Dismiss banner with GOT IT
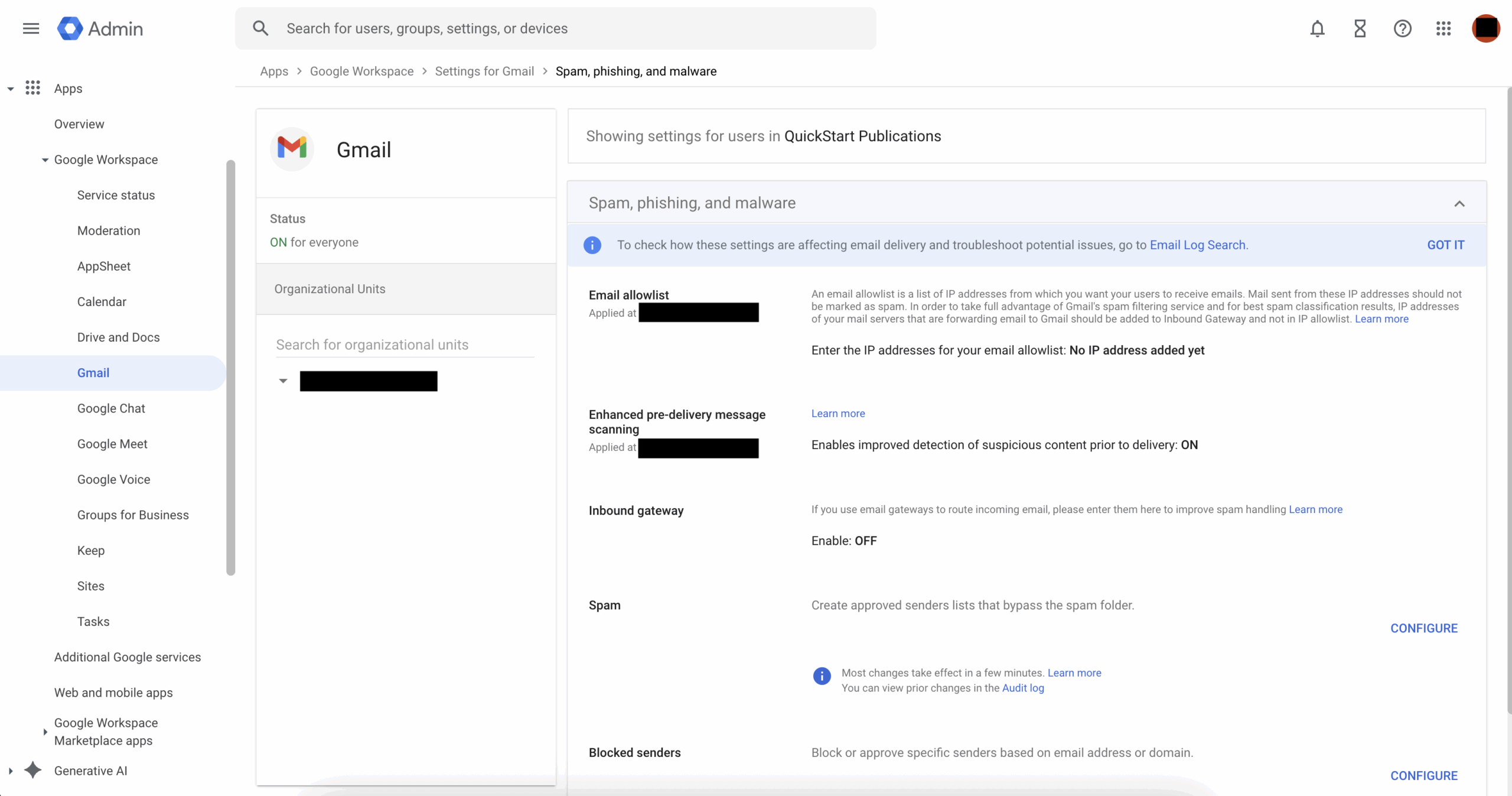1512x796 pixels. click(1446, 245)
